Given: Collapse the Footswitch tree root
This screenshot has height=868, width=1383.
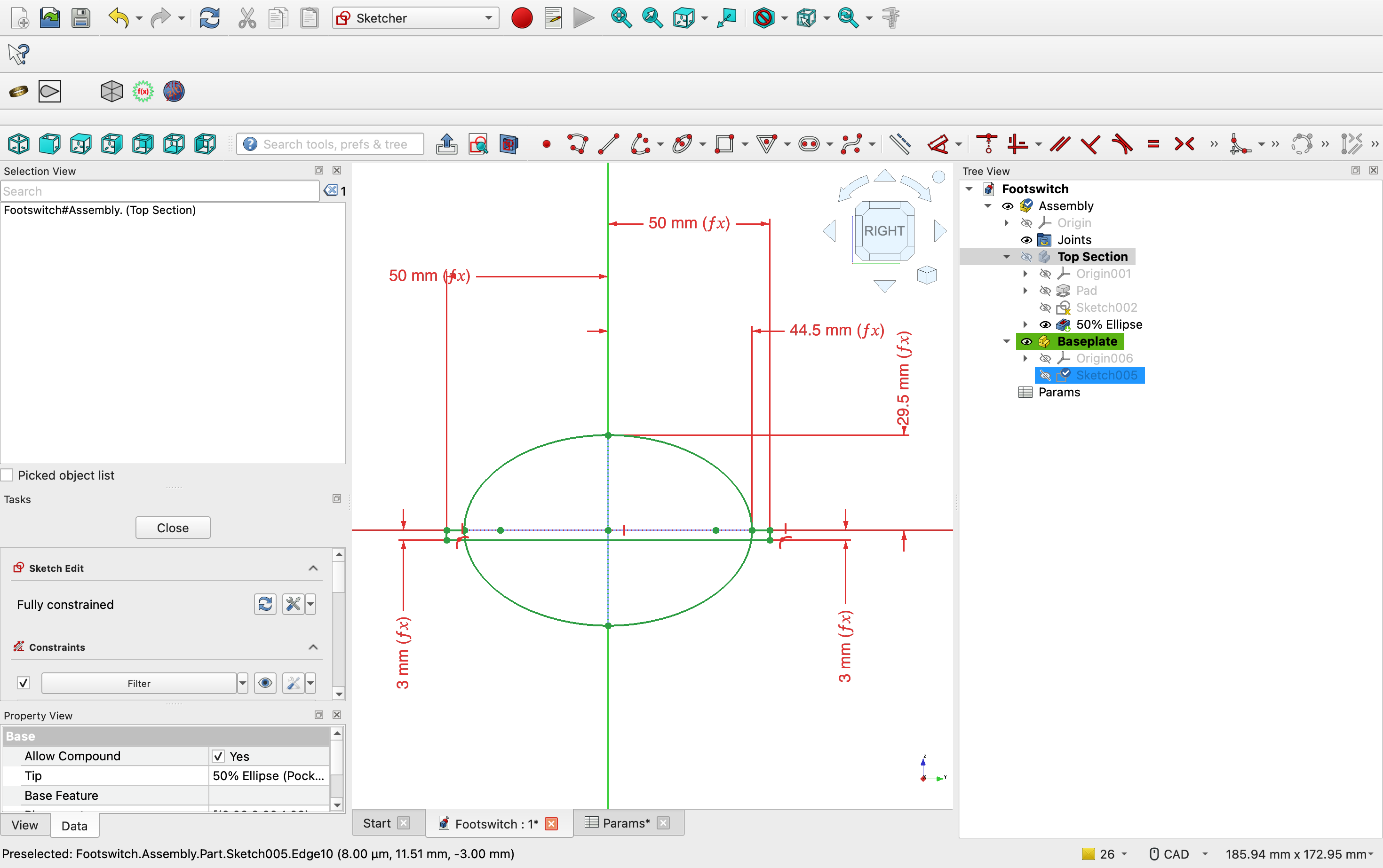Looking at the screenshot, I should point(970,189).
